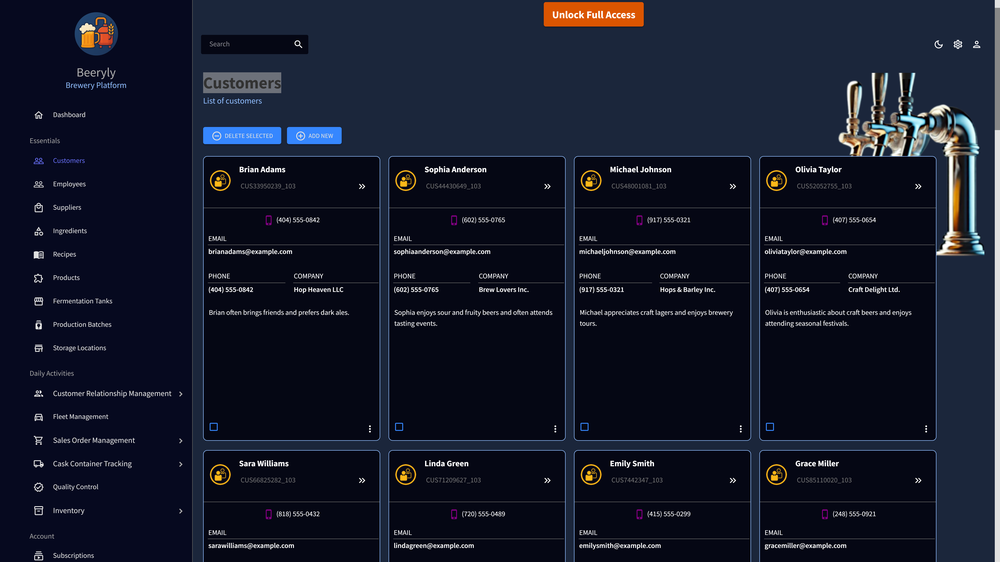Click the Employees sidebar icon
Viewport: 1000px width, 562px height.
[x=38, y=184]
